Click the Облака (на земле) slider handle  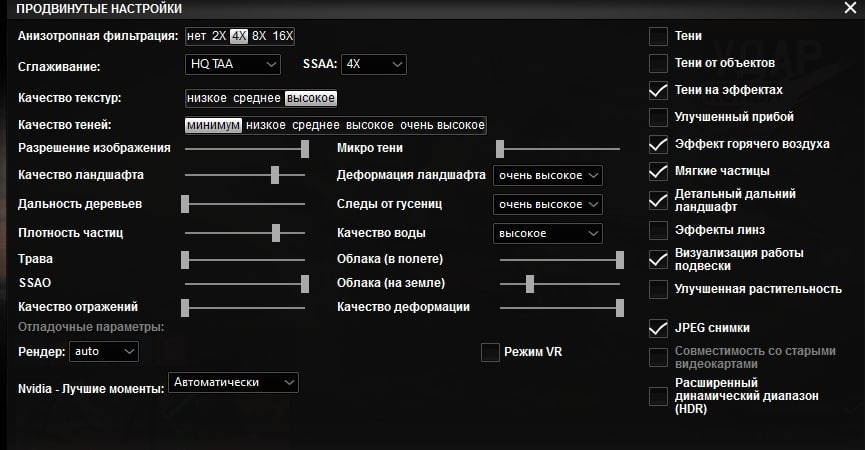point(530,284)
